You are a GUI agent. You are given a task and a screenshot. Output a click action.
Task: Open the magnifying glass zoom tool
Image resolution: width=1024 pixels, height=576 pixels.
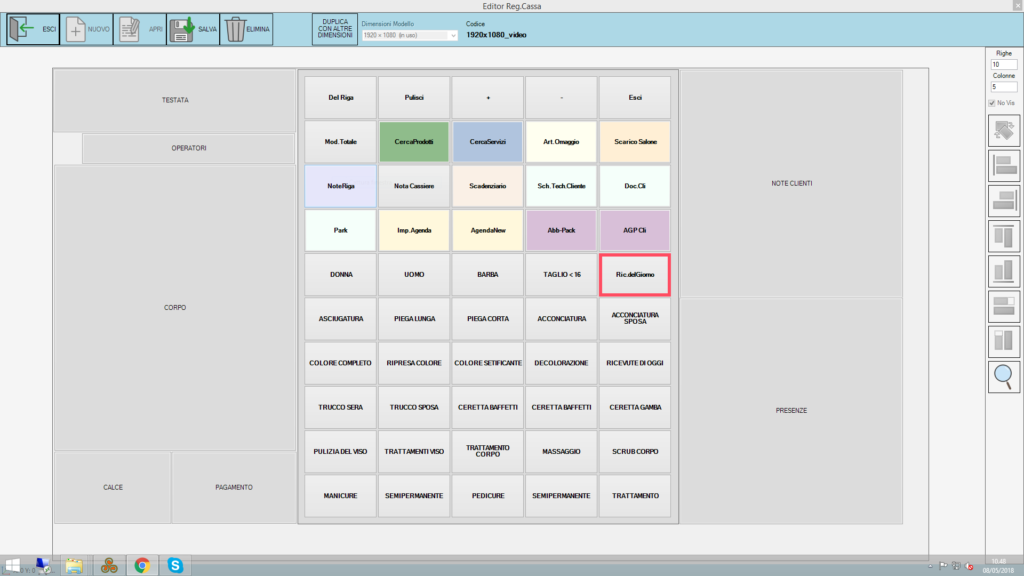[1004, 376]
